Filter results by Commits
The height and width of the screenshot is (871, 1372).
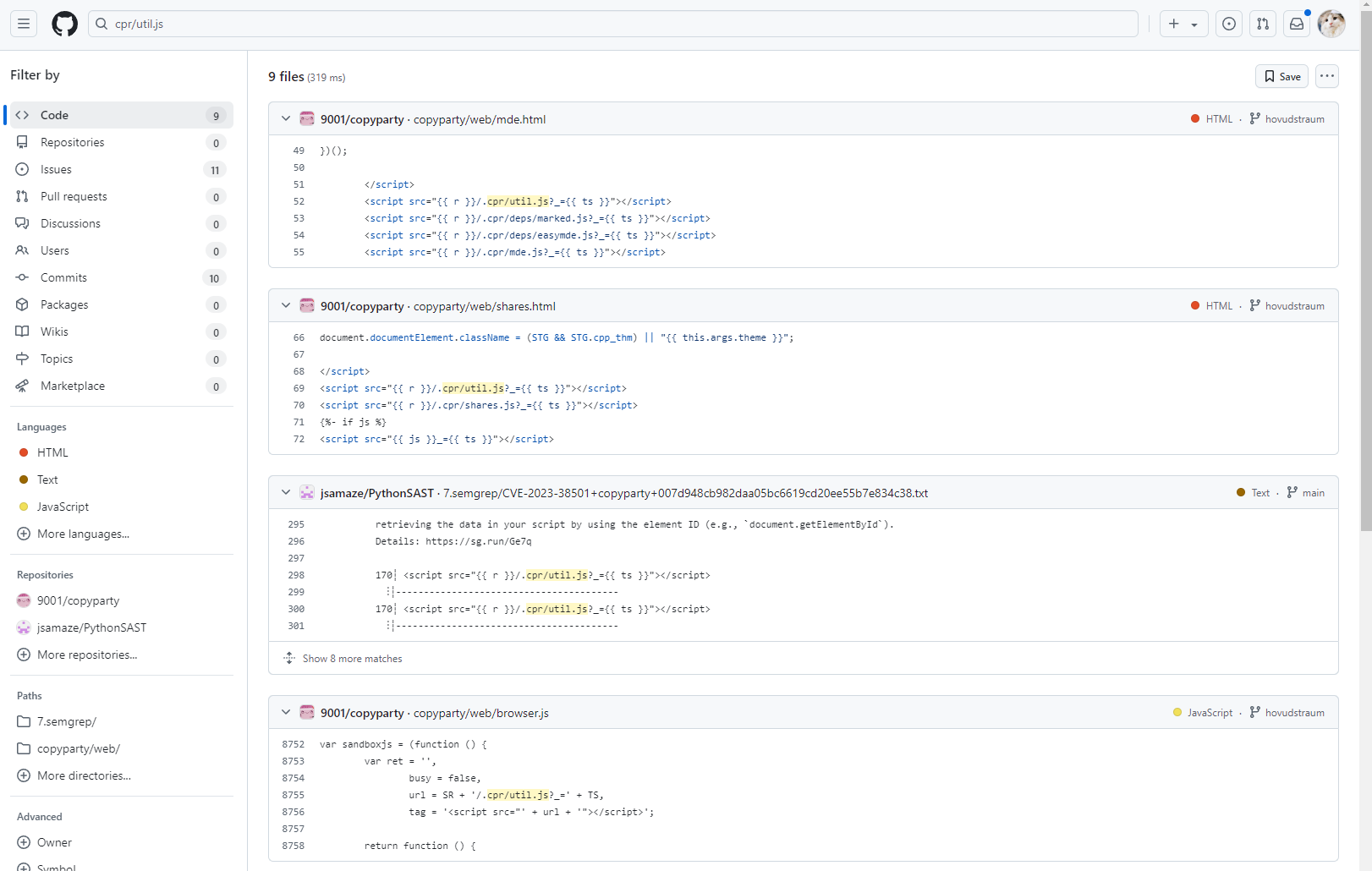pos(120,277)
